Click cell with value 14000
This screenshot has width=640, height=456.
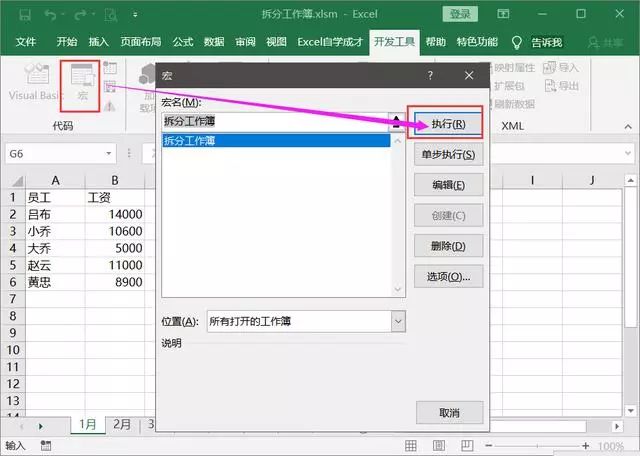click(x=115, y=214)
